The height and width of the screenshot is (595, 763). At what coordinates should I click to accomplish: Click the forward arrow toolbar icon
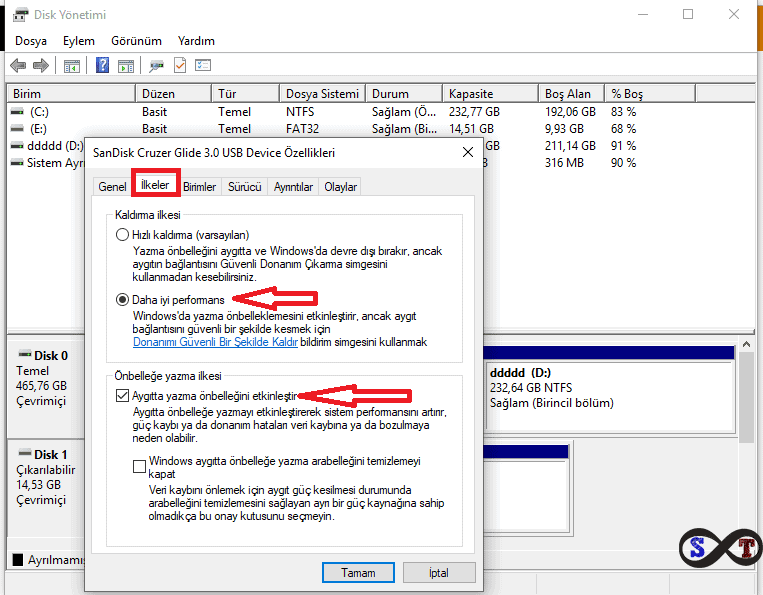click(41, 65)
